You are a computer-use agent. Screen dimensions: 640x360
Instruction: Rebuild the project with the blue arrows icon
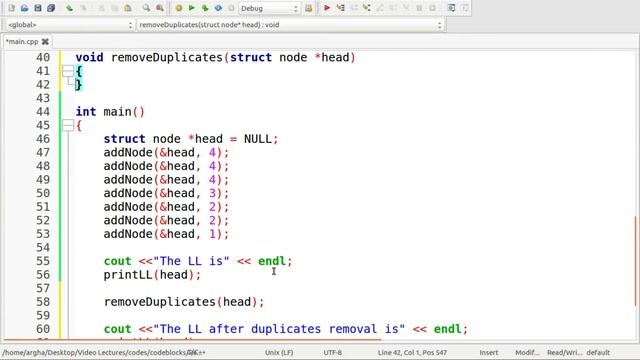(218, 8)
